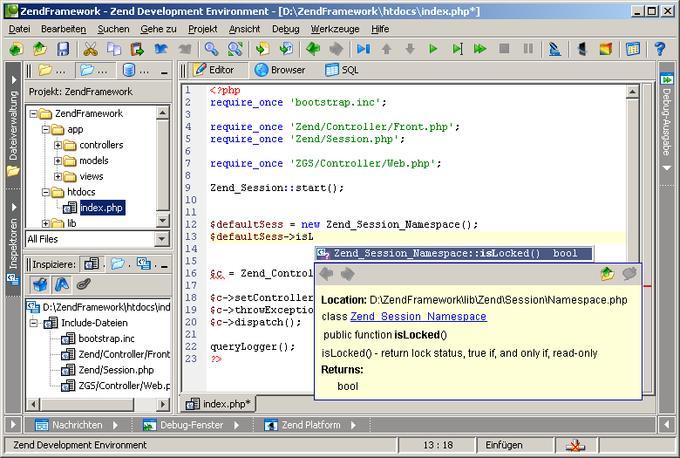Click the Zend Platform panel button
This screenshot has height=458, width=680.
pos(303,425)
